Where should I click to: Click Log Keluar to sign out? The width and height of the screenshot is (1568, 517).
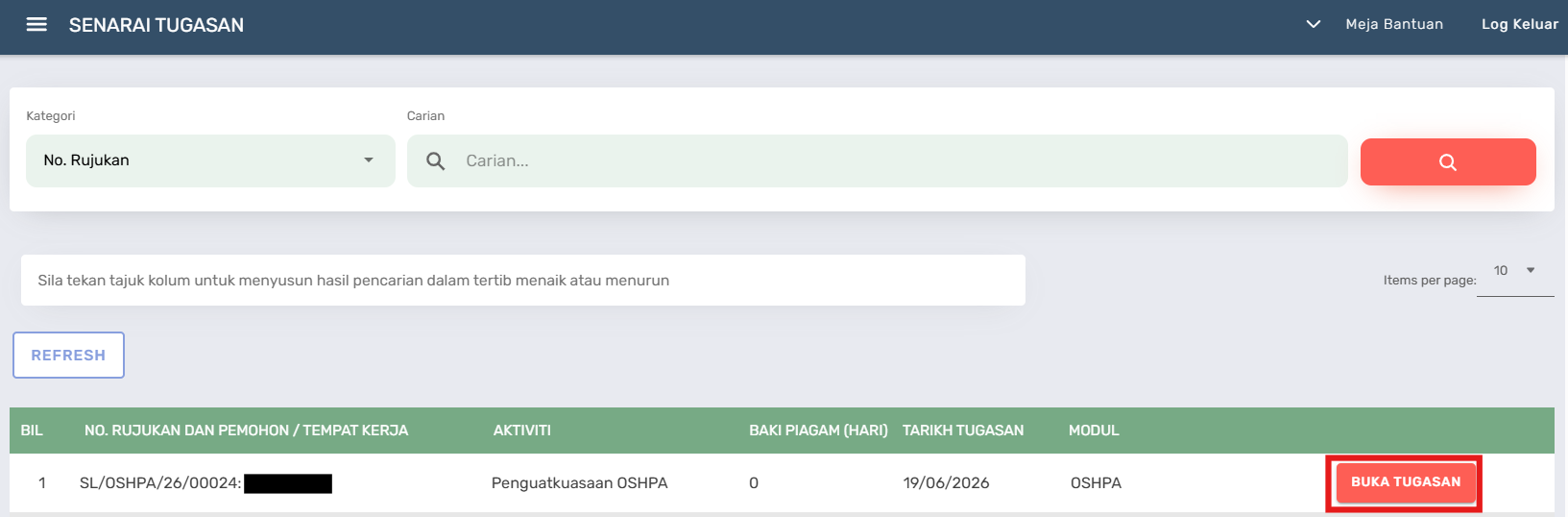click(1519, 24)
